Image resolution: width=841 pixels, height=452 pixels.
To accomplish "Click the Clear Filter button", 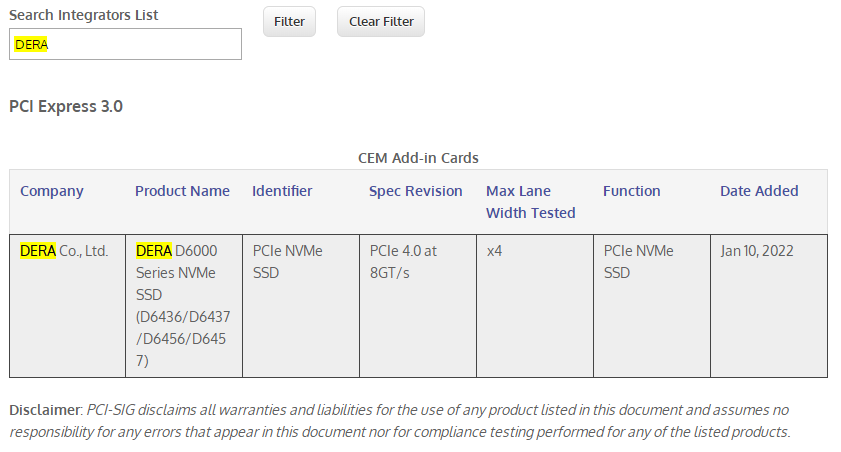I will click(x=381, y=22).
